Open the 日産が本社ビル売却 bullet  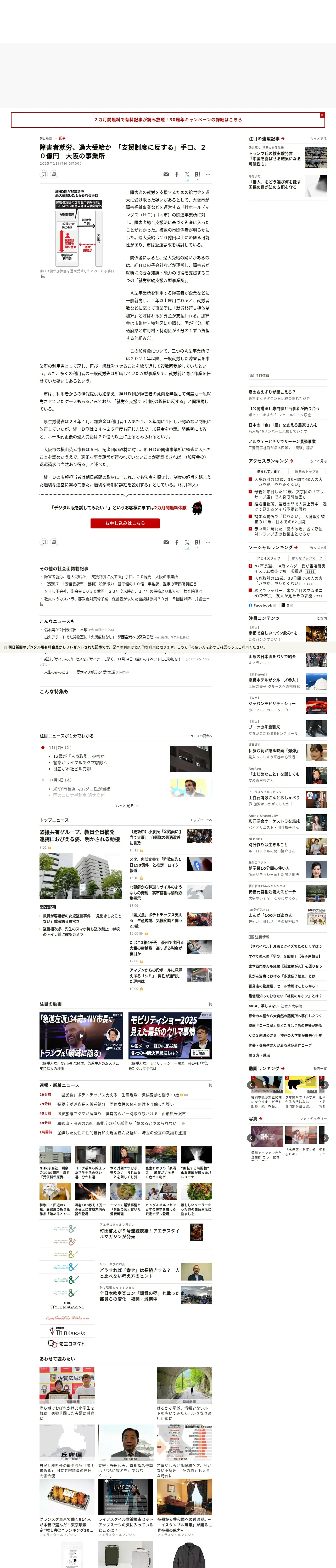click(72, 769)
